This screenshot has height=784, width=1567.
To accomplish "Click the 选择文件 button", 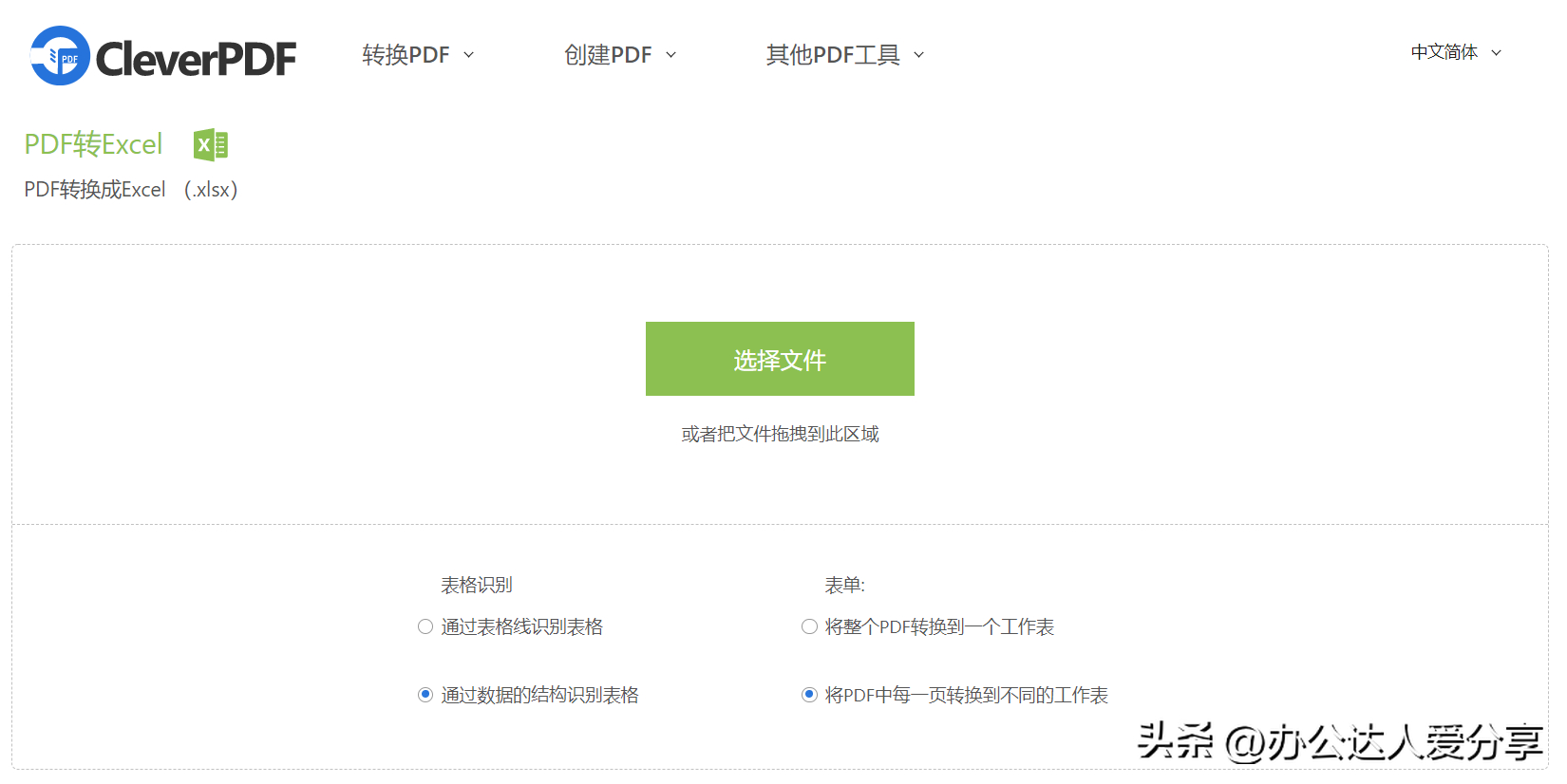I will tap(780, 359).
